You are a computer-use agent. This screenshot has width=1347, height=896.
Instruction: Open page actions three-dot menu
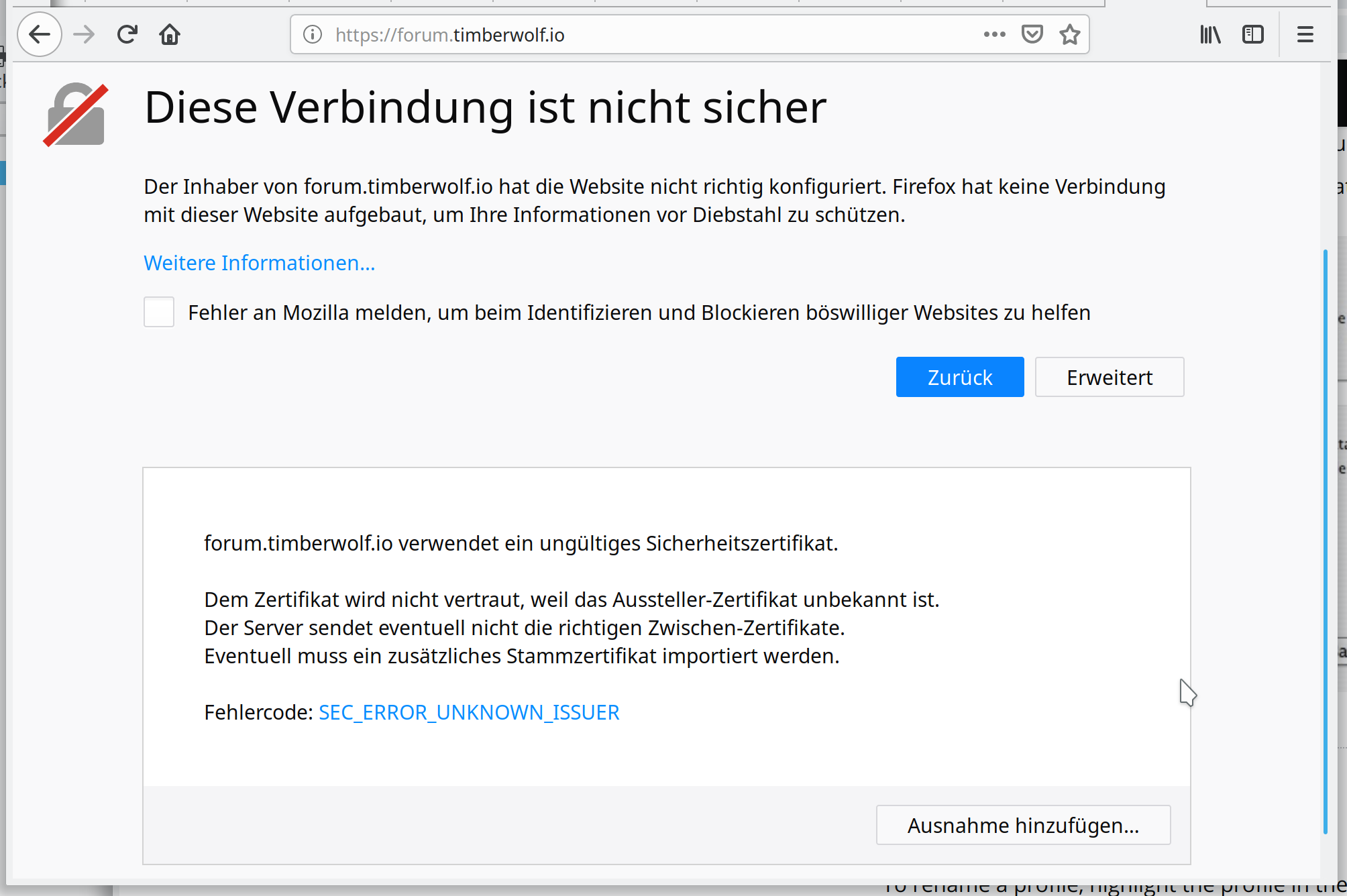pyautogui.click(x=994, y=34)
